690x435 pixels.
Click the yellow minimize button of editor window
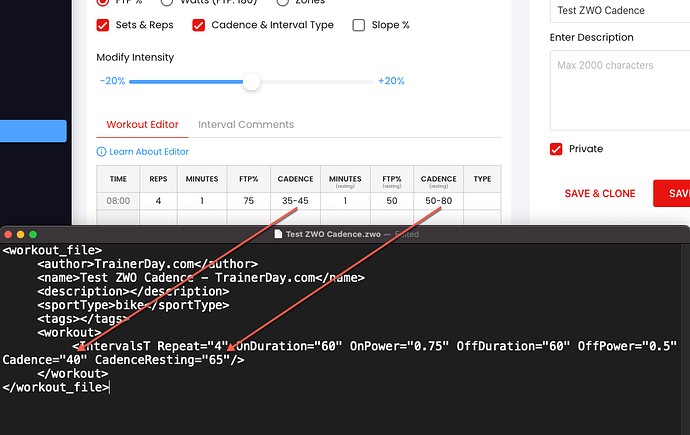[x=20, y=234]
